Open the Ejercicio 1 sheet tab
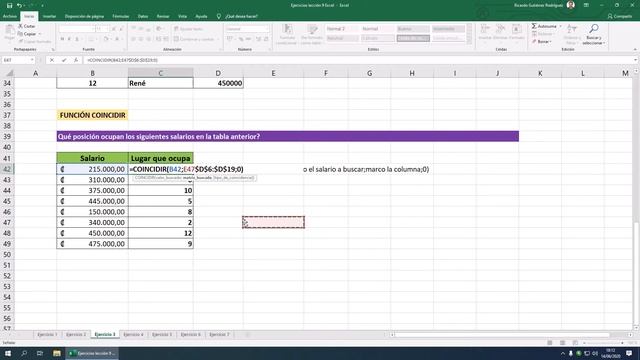This screenshot has height=360, width=640. pyautogui.click(x=47, y=334)
